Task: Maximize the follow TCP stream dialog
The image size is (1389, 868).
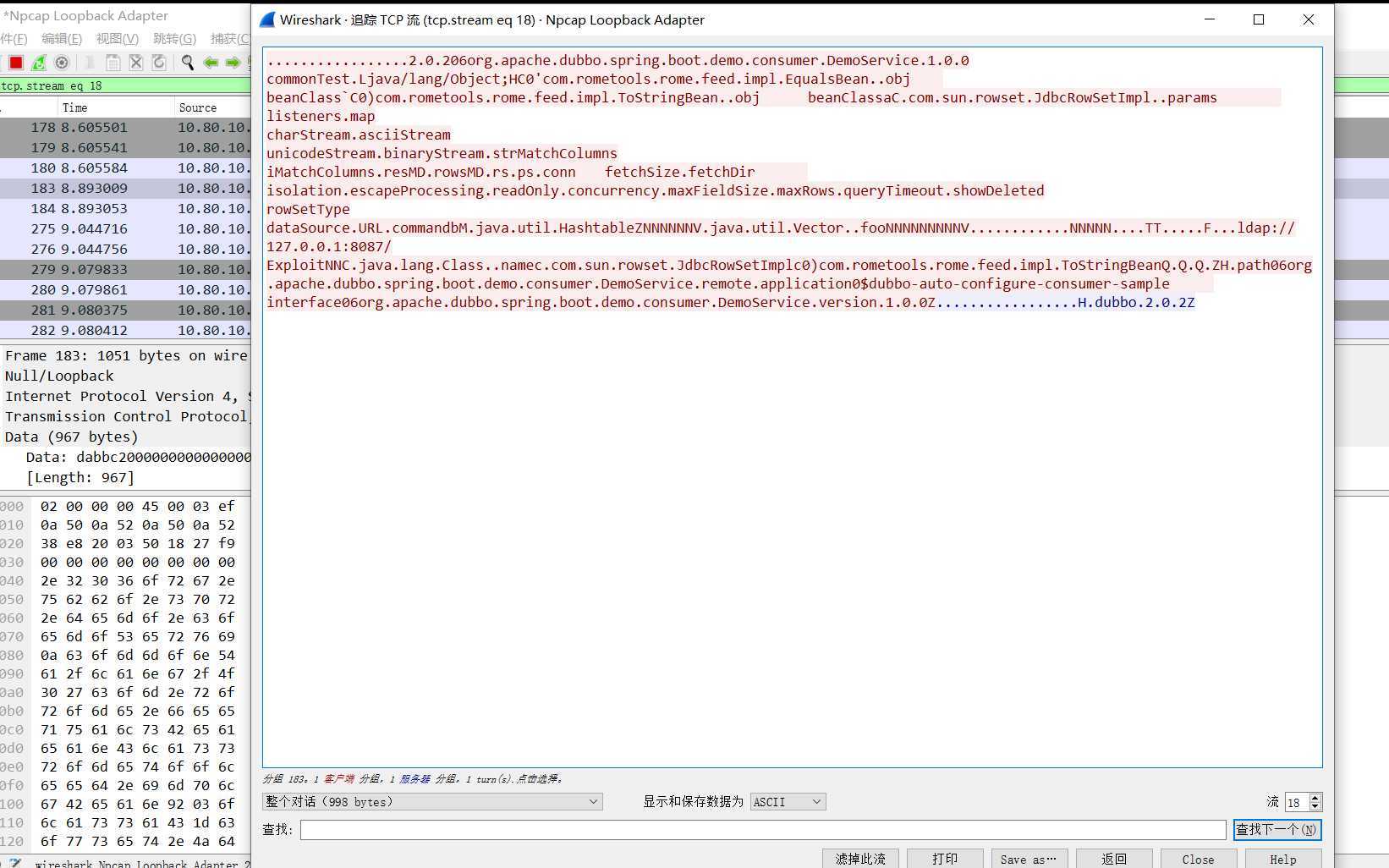Action: coord(1259,19)
